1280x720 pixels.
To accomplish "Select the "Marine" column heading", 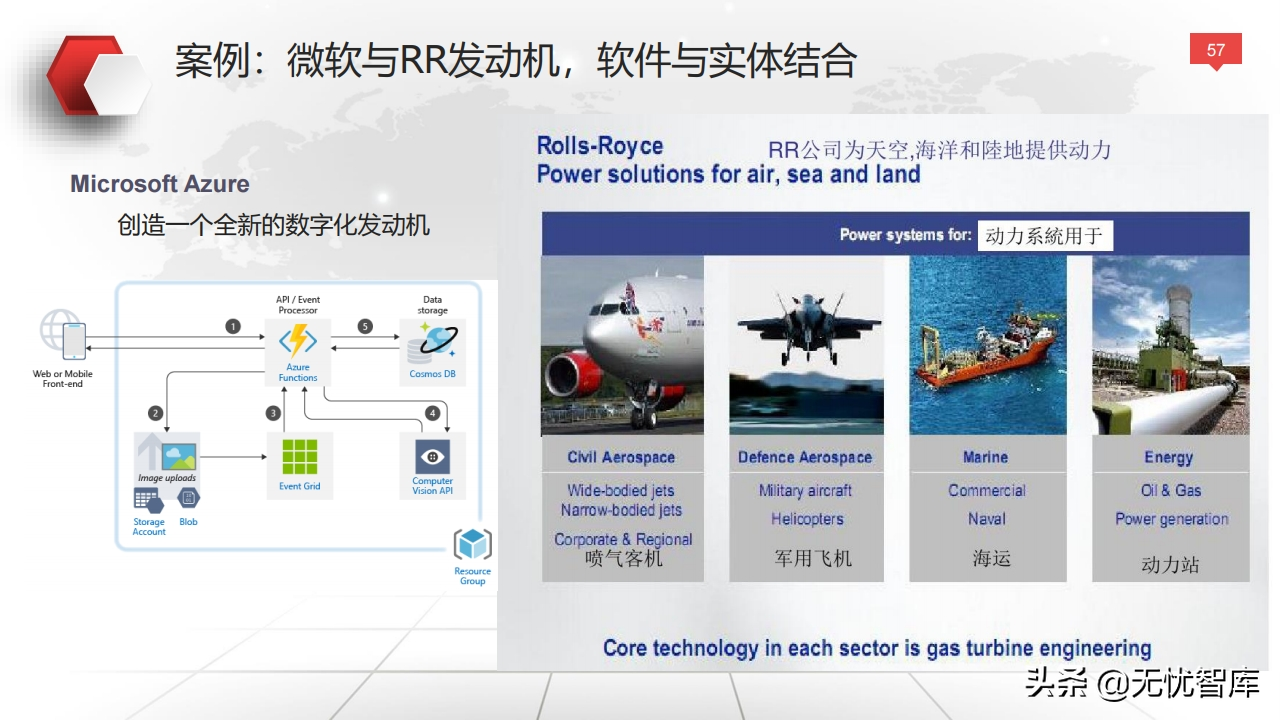I will pos(985,457).
